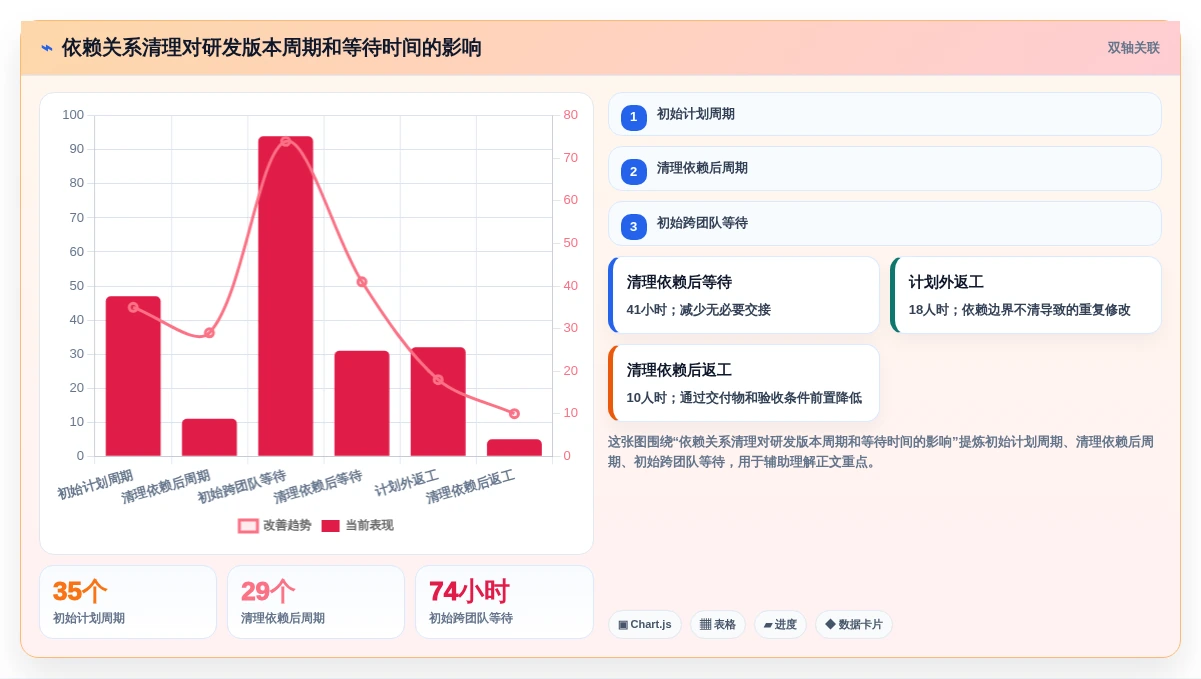Click left axis value 100

click(x=73, y=115)
